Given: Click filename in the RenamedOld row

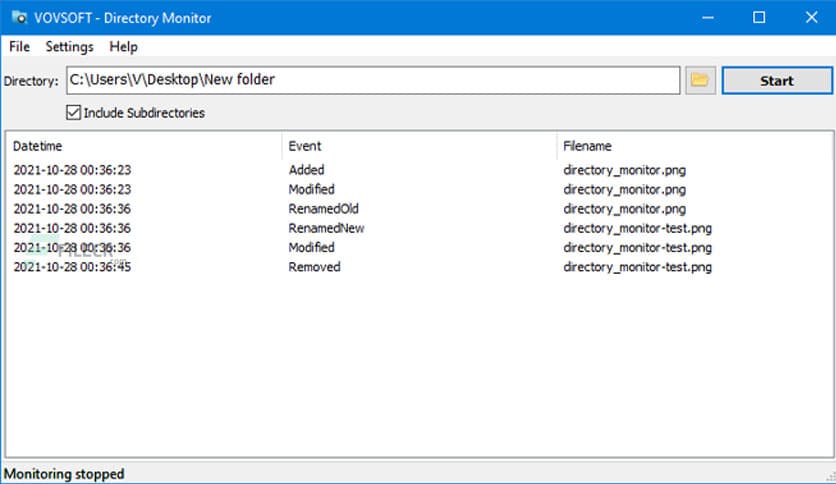Looking at the screenshot, I should pyautogui.click(x=624, y=209).
